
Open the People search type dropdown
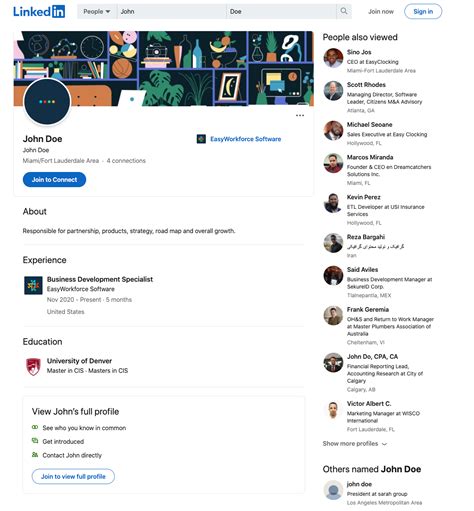[x=97, y=12]
